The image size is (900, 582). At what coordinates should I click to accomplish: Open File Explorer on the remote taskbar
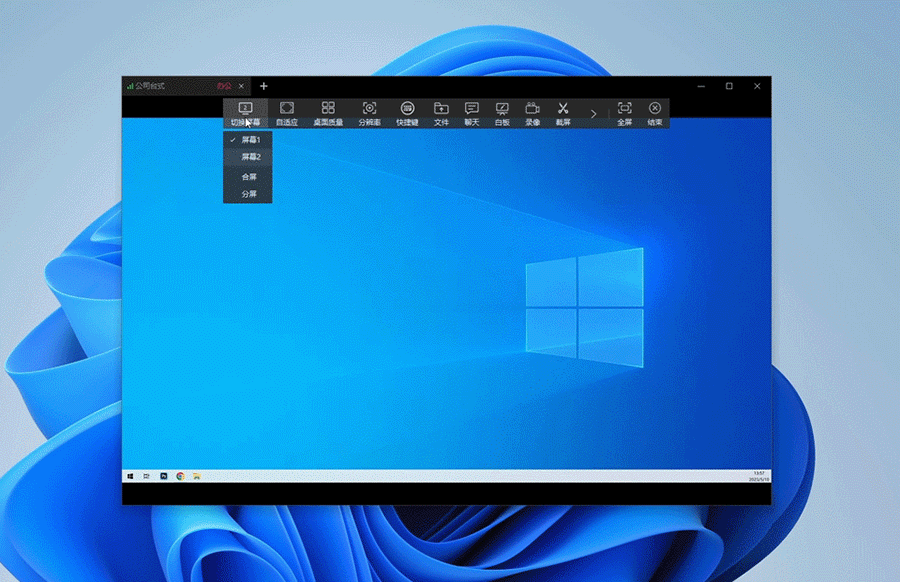tap(197, 476)
